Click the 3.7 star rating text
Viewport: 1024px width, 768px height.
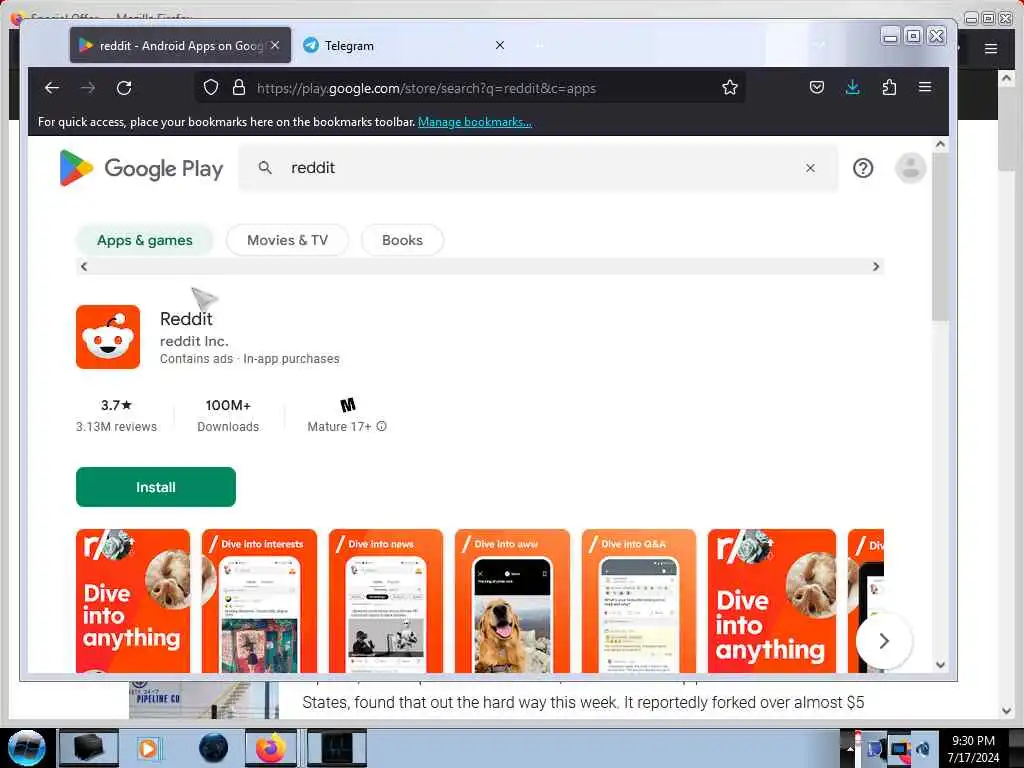pyautogui.click(x=116, y=405)
